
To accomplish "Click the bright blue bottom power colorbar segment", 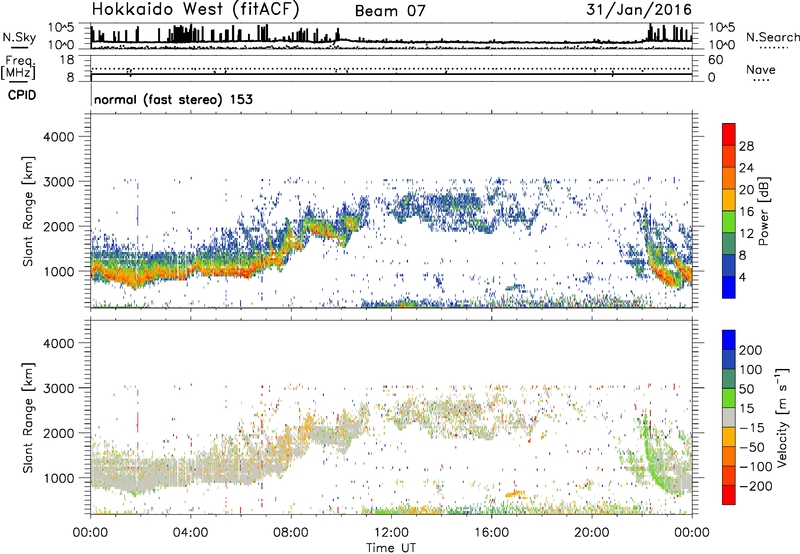I will point(729,287).
